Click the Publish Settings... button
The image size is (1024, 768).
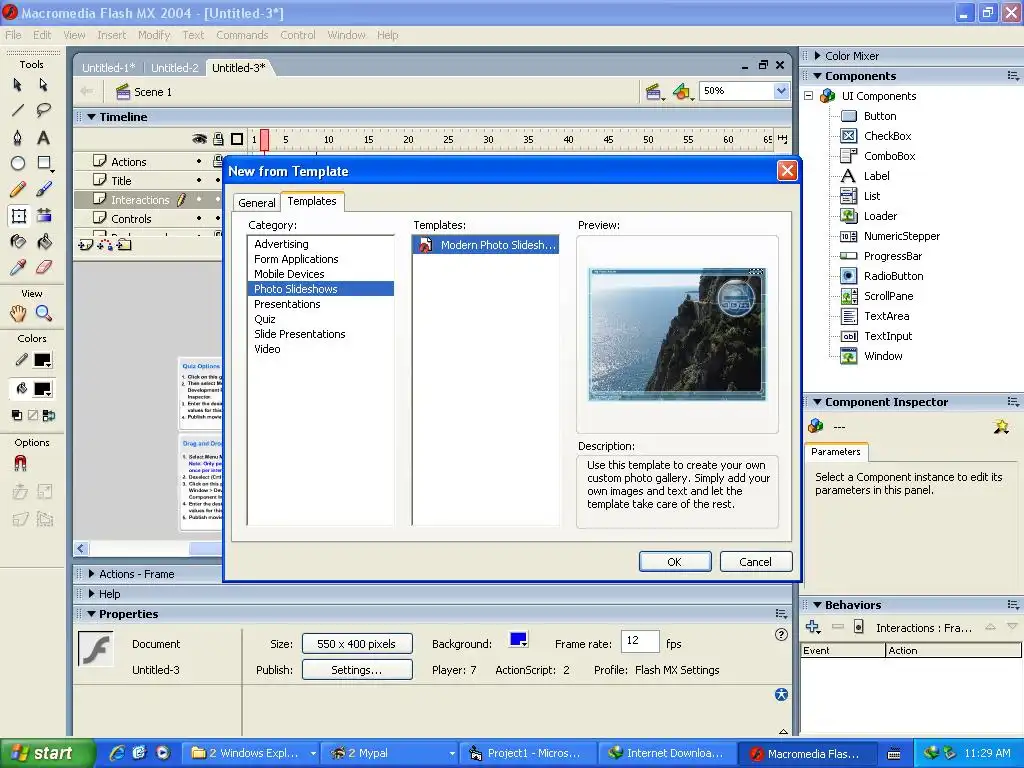[x=357, y=669]
